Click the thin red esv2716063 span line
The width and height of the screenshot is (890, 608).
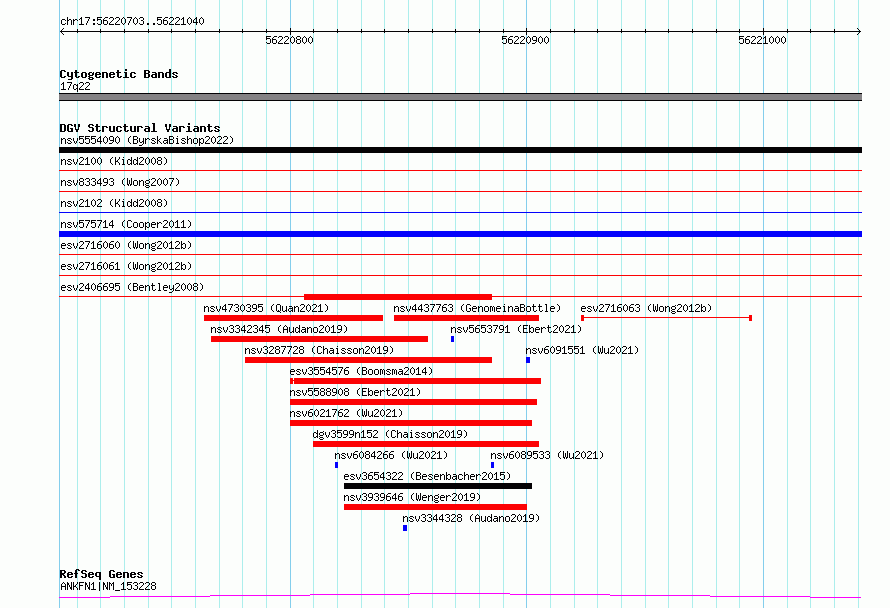coord(666,318)
